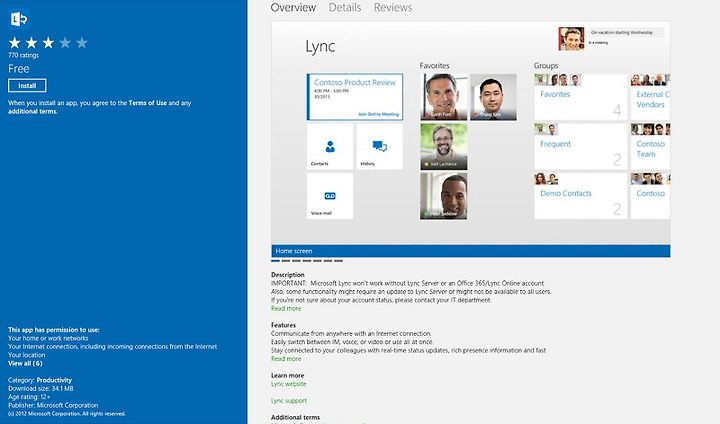
Task: Click the 770 ratings text
Action: point(23,55)
